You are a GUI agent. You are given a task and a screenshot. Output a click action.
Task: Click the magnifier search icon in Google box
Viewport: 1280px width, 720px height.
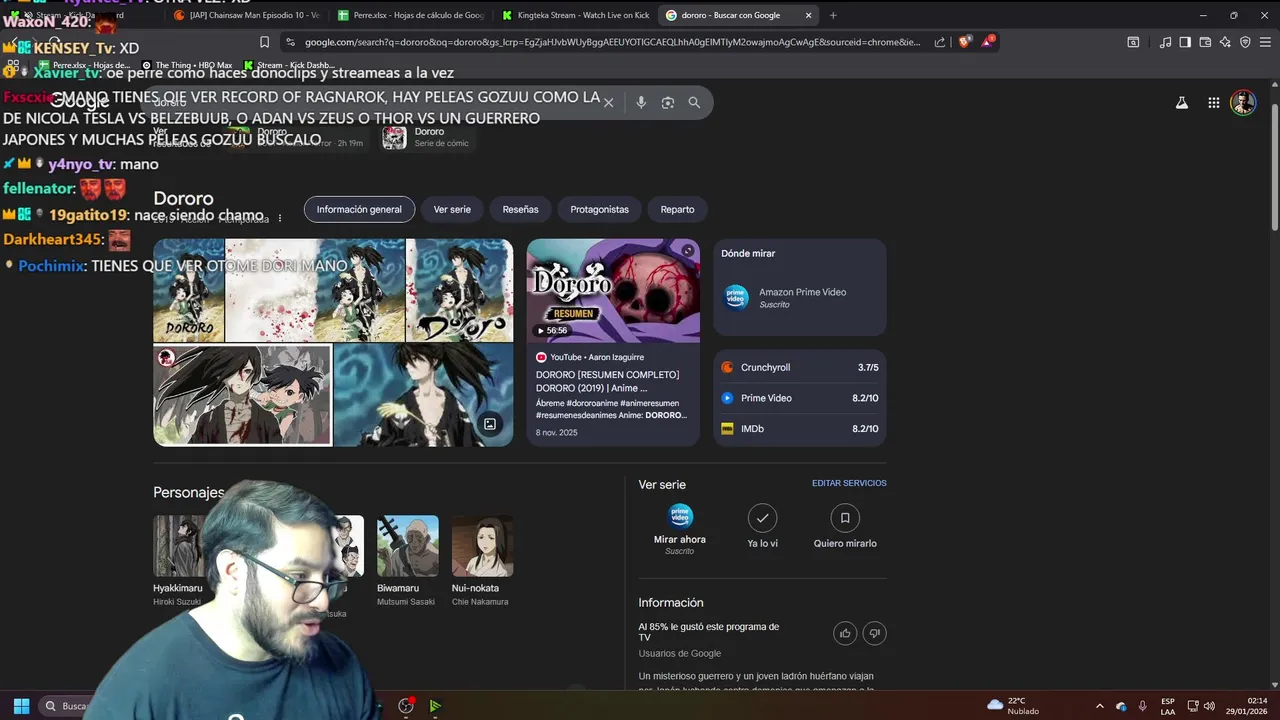694,103
